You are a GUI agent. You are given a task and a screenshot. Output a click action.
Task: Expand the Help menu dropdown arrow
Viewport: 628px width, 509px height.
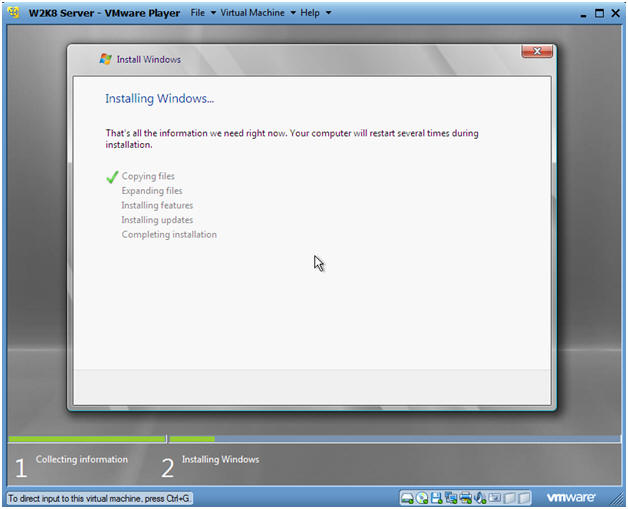point(328,13)
